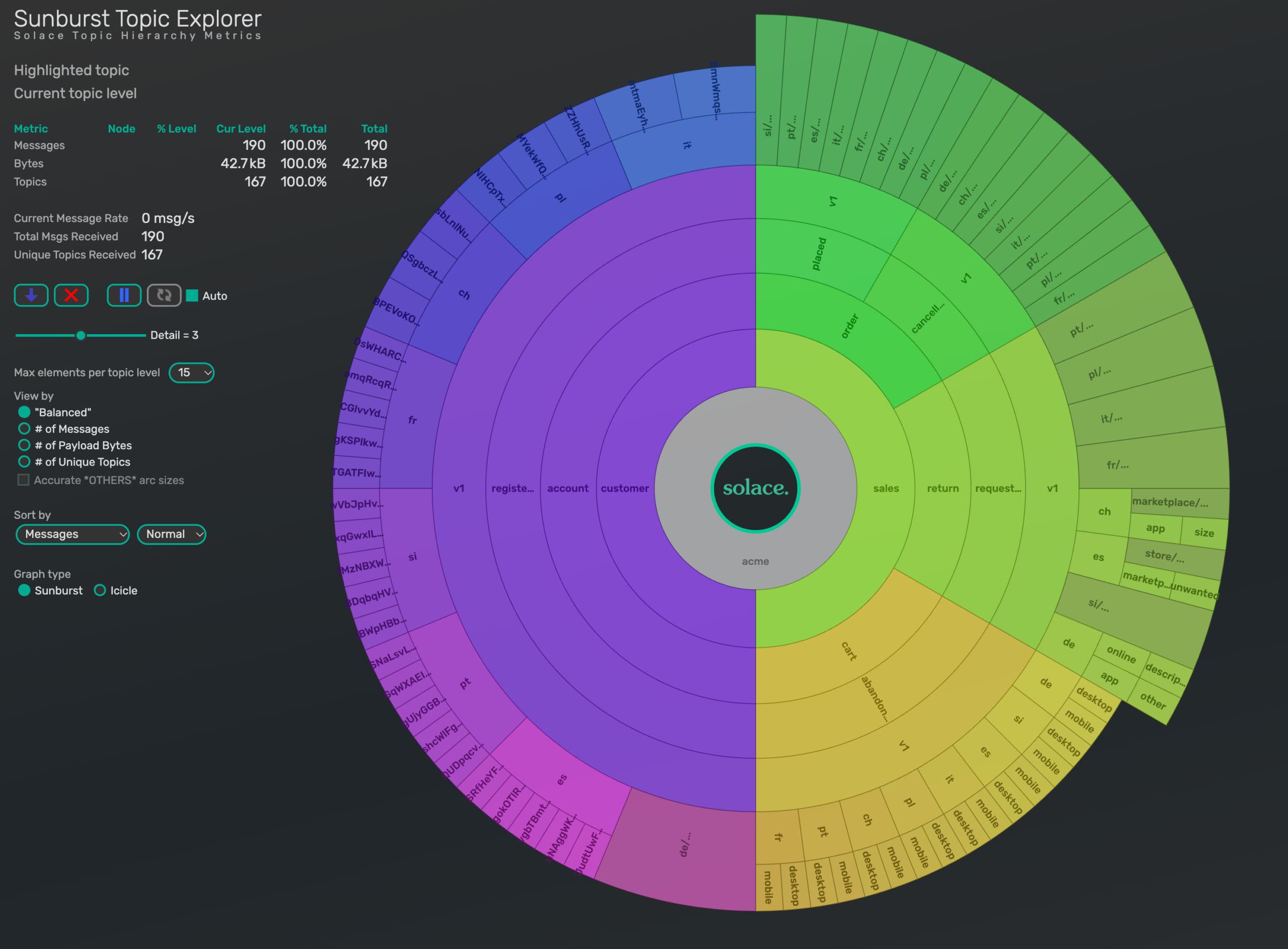The height and width of the screenshot is (949, 1288).
Task: Click the size outer segment
Action: (x=1204, y=532)
